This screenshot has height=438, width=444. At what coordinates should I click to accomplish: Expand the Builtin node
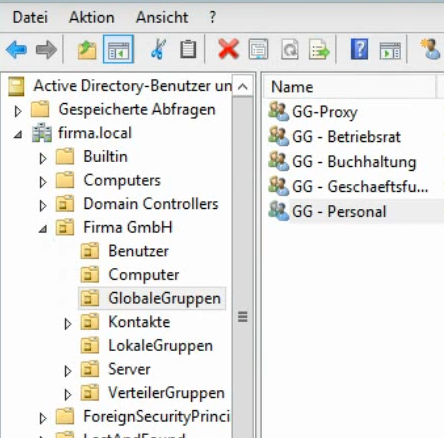[x=43, y=159]
